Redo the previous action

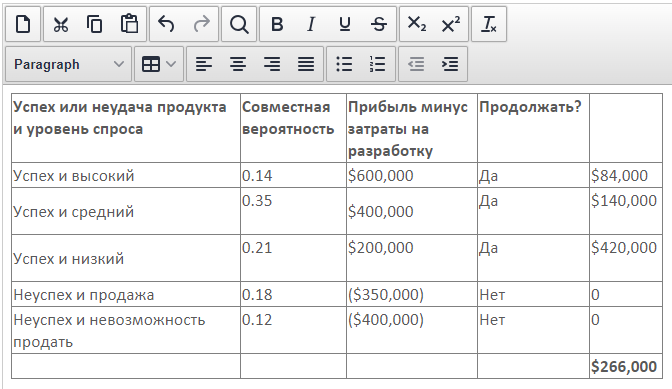[201, 24]
